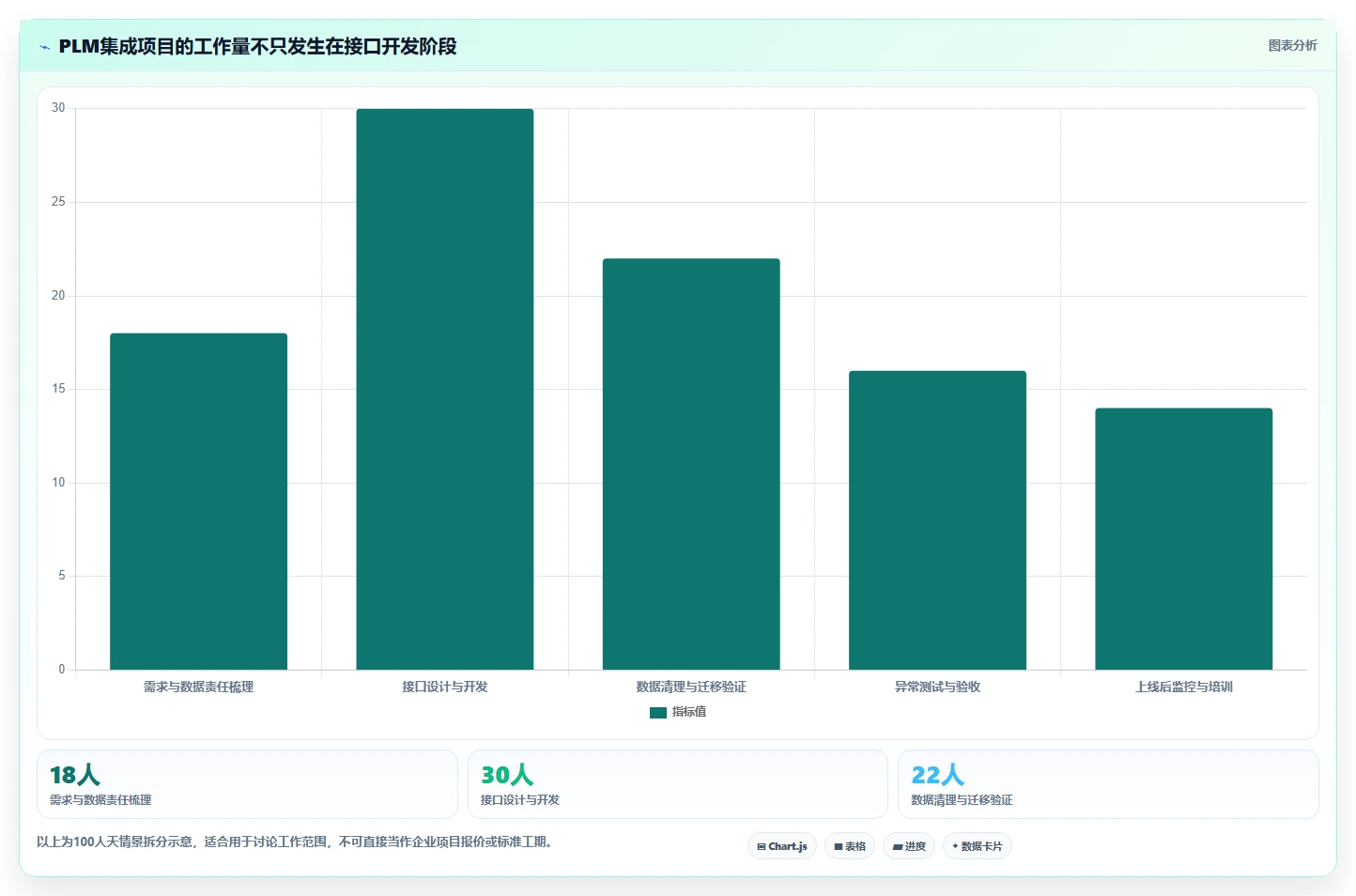Open the 30人 接口设计与开发 card
This screenshot has width=1356, height=896.
(677, 784)
